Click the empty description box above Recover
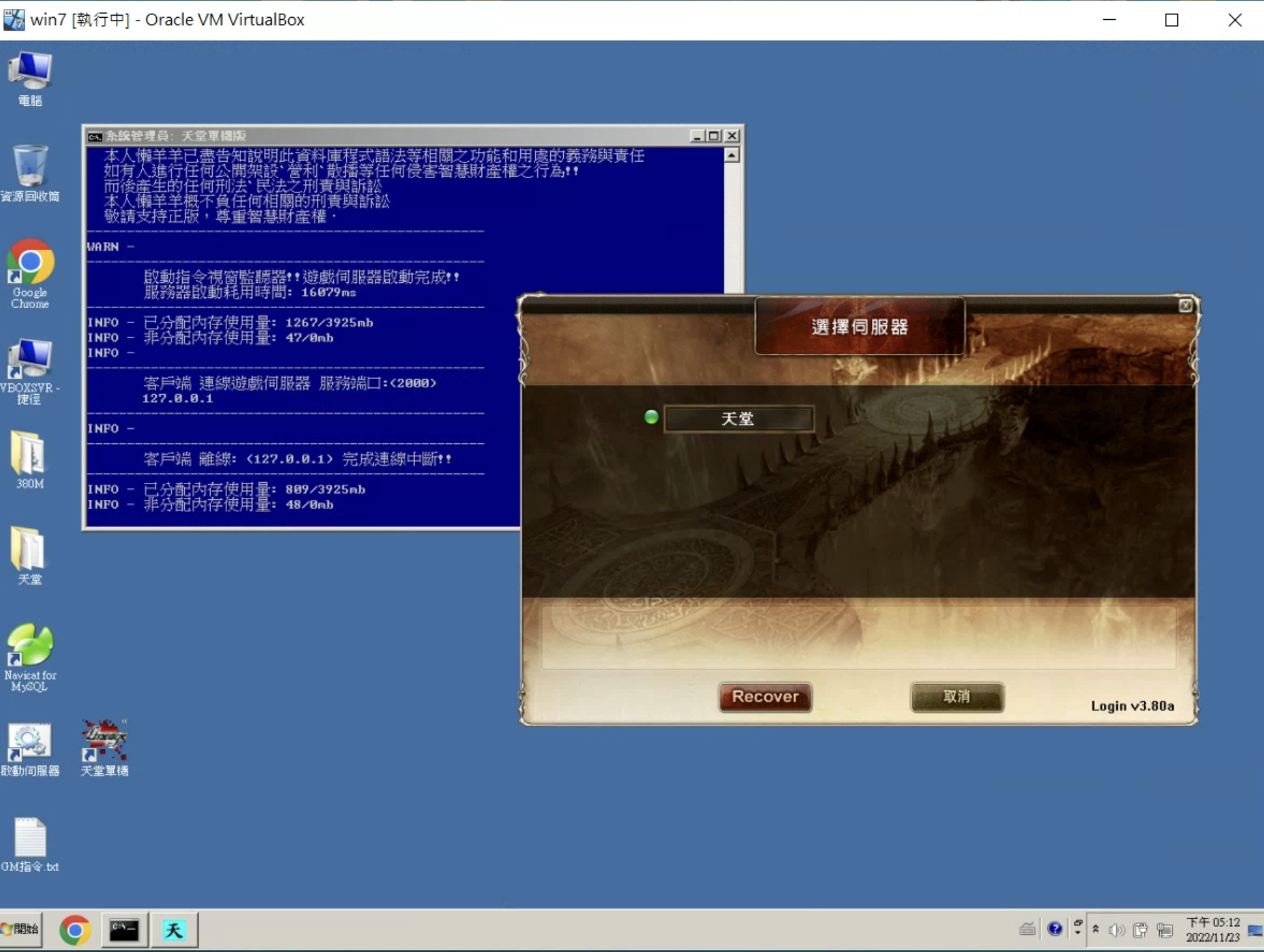 click(x=858, y=638)
